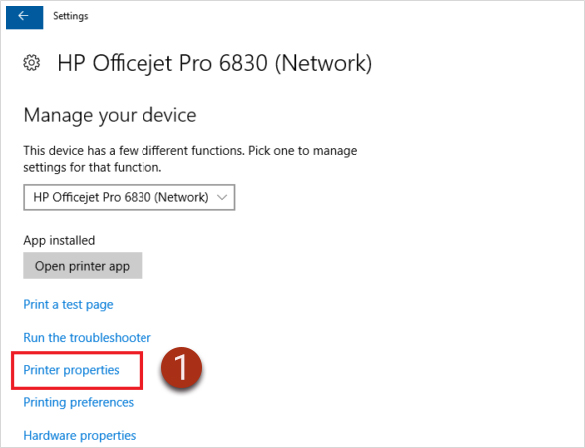Open Hardware properties
The height and width of the screenshot is (448, 585).
tap(79, 435)
